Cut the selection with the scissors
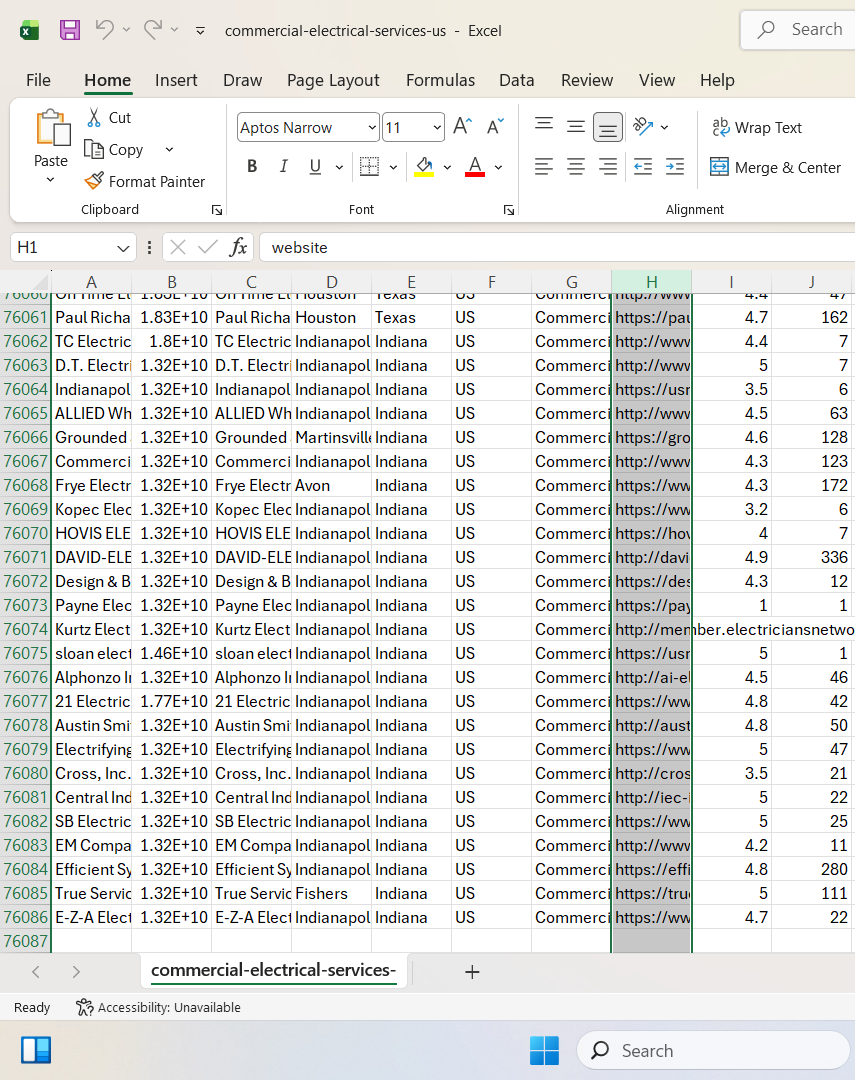This screenshot has width=855, height=1080. pyautogui.click(x=108, y=118)
